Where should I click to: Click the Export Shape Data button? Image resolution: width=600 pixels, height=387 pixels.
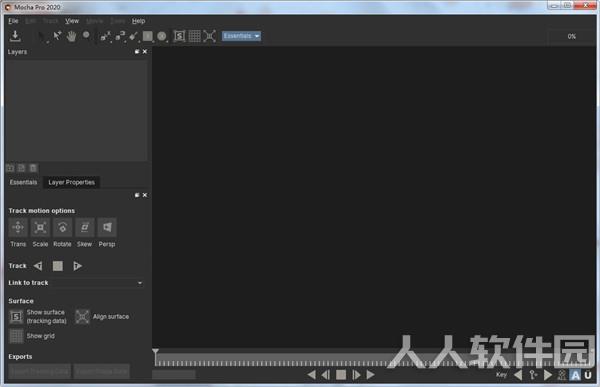(101, 371)
